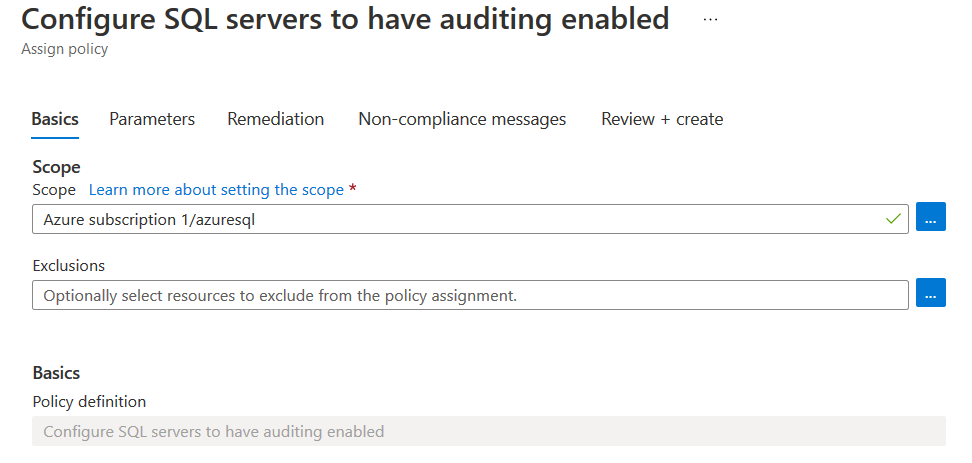The image size is (972, 463).
Task: Go to the Remediation tab
Action: tap(275, 119)
